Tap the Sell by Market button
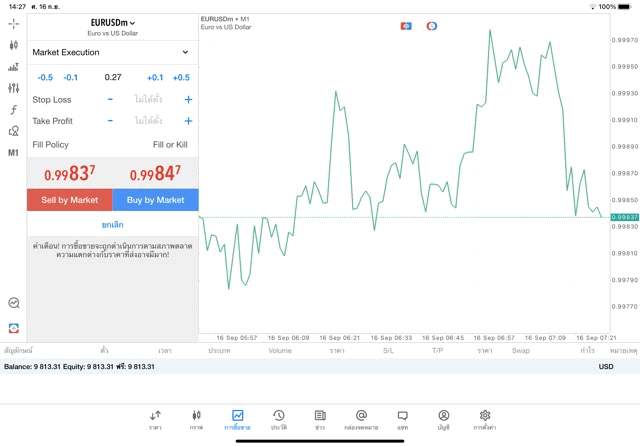The image size is (640, 447). (70, 200)
